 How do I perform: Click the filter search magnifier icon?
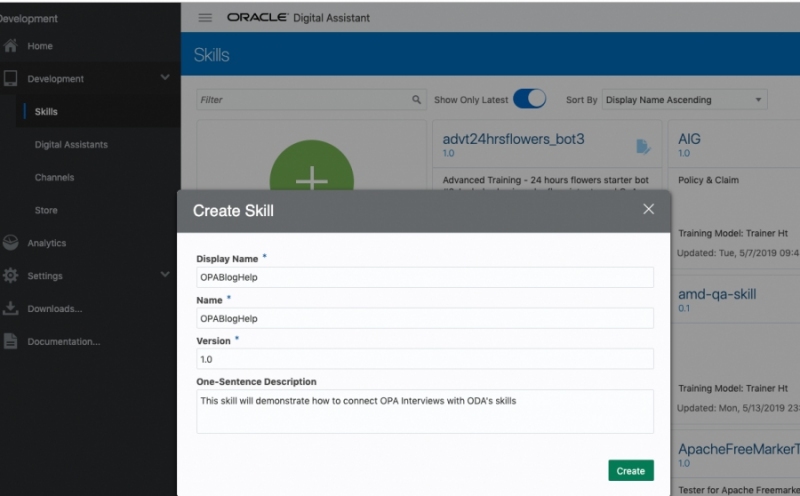click(416, 100)
